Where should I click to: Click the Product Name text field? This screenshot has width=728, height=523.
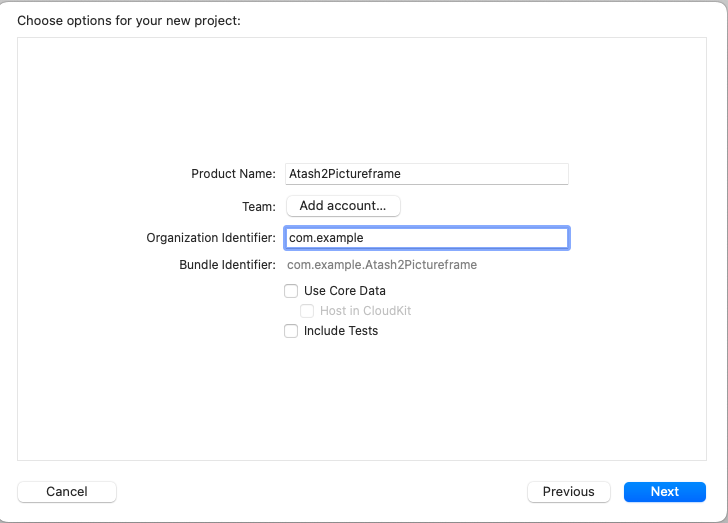click(427, 174)
